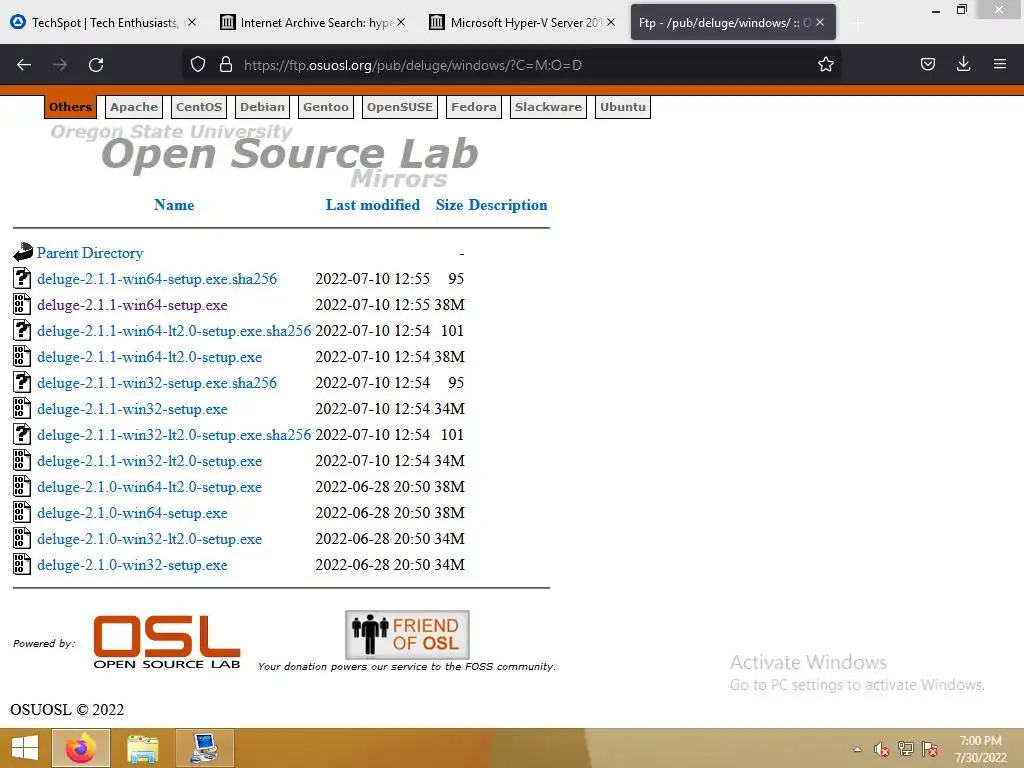
Task: Click the binary icon beside deluge-2.1.0-win32-setup.exe
Action: (22, 564)
